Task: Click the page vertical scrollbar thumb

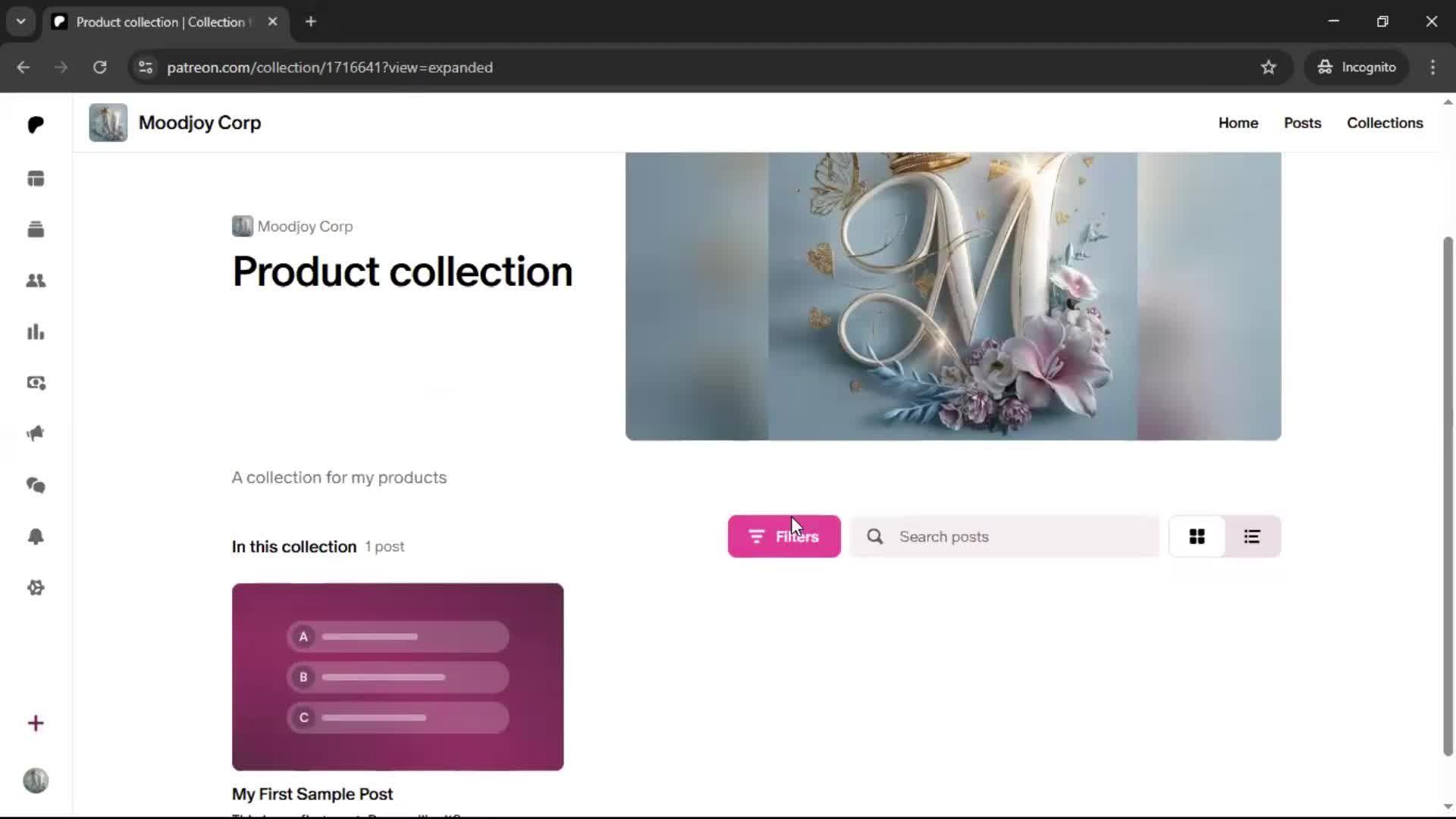Action: 1448,497
